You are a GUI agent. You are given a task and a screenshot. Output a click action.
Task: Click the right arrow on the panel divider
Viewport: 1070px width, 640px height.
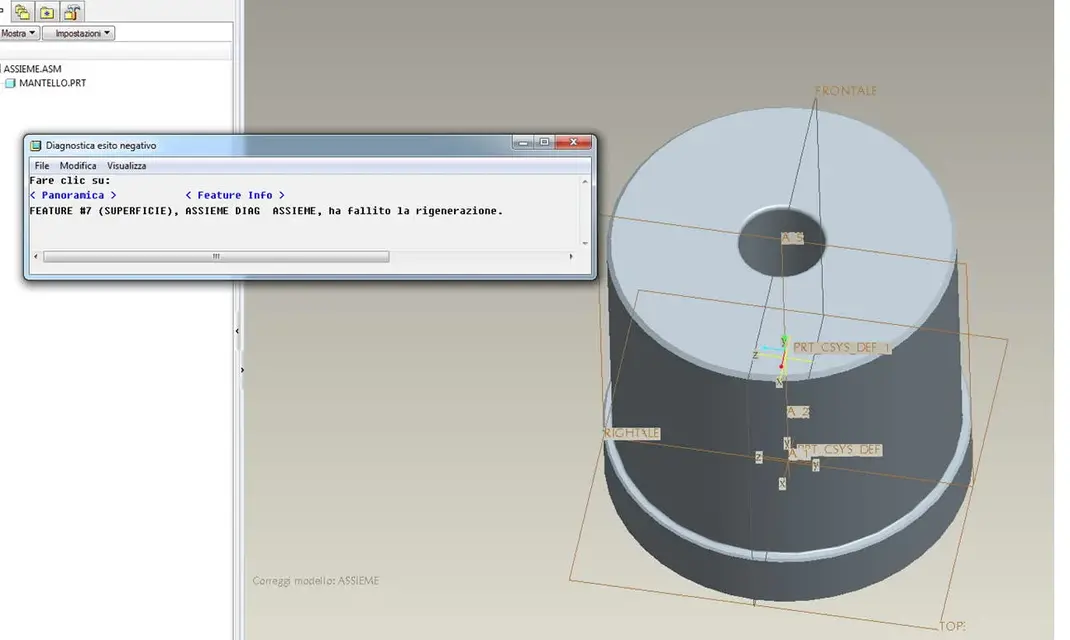[x=242, y=370]
